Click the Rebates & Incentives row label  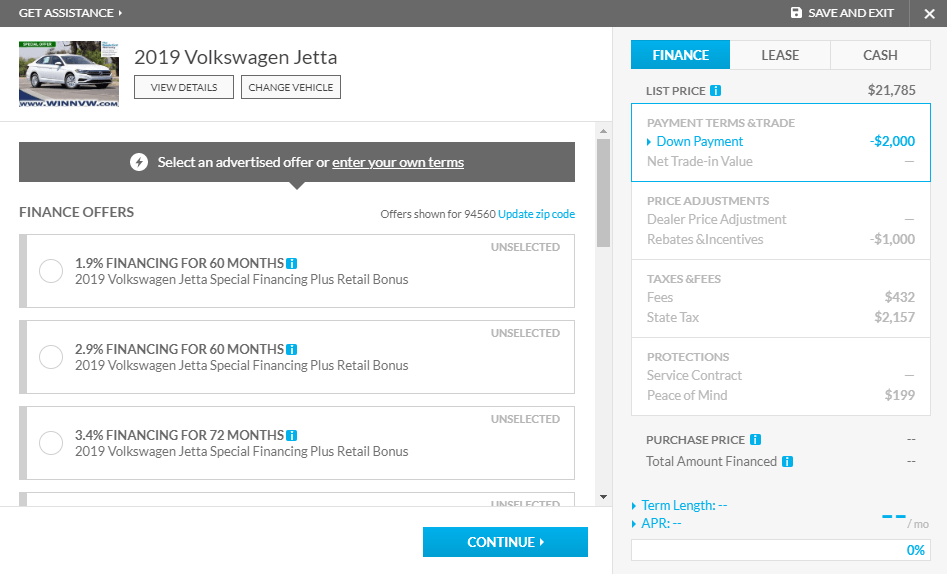coord(705,239)
